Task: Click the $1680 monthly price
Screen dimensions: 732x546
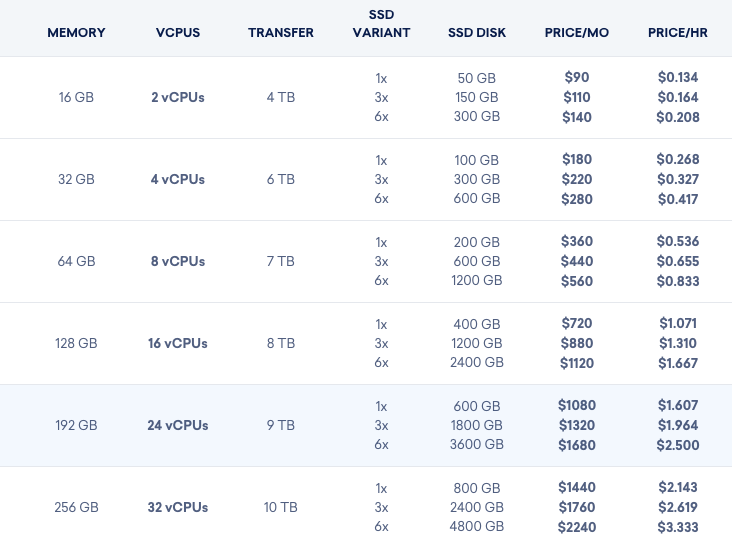Action: pyautogui.click(x=577, y=445)
